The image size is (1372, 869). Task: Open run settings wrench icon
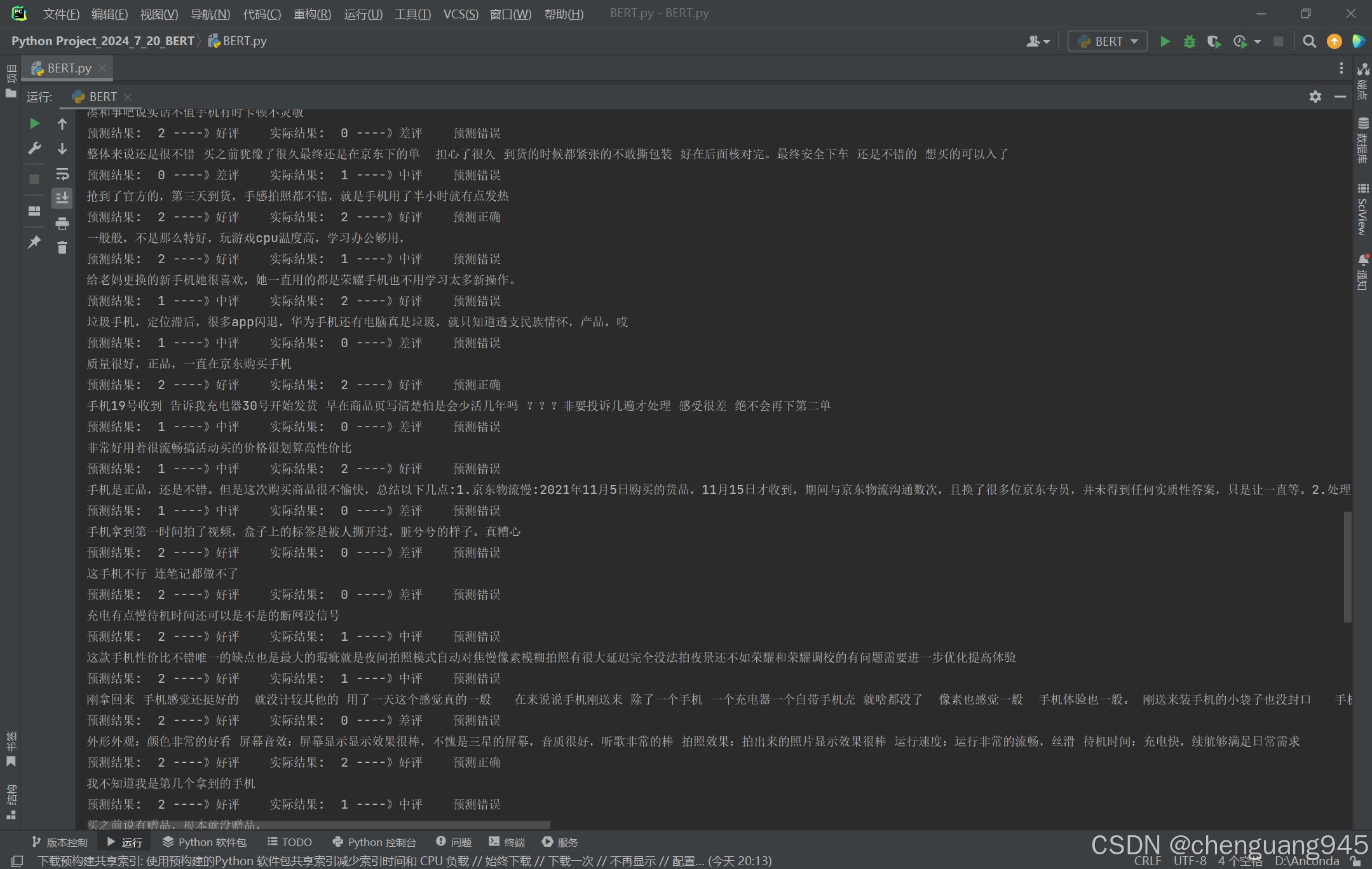34,148
